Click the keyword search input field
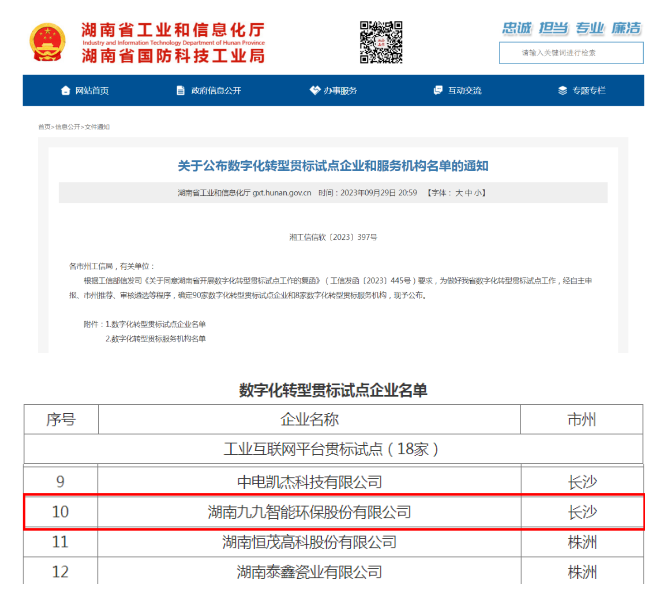Viewport: 667px width, 598px height. coord(570,52)
